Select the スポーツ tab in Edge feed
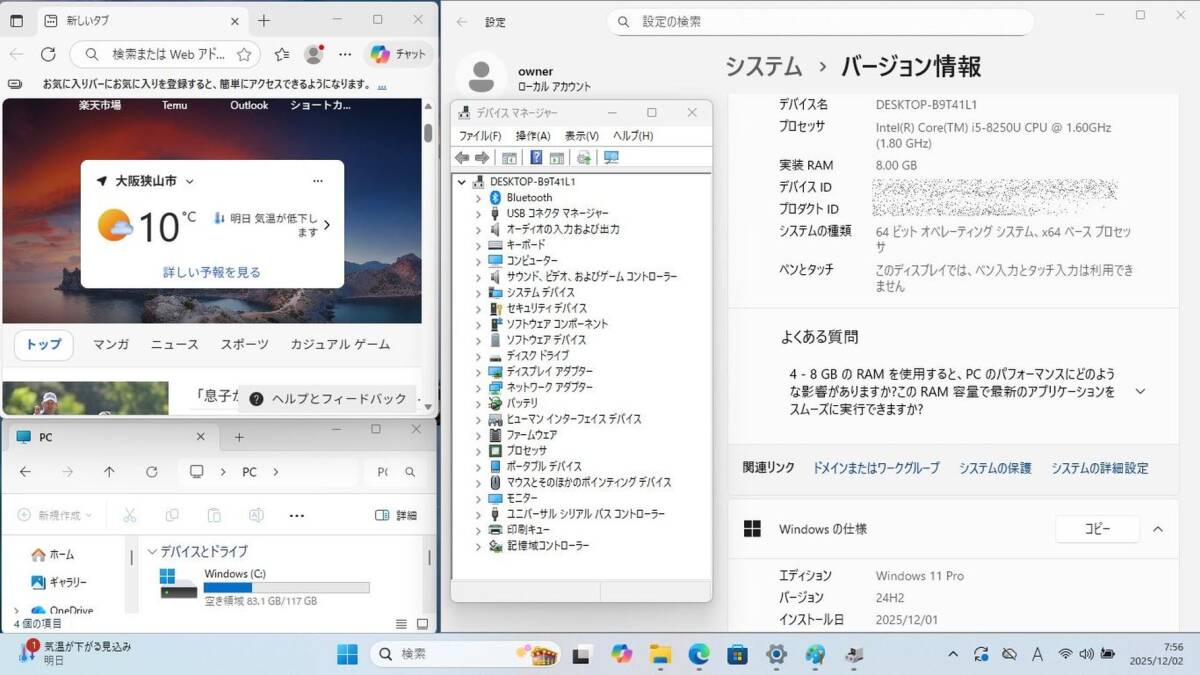The height and width of the screenshot is (675, 1200). point(244,344)
